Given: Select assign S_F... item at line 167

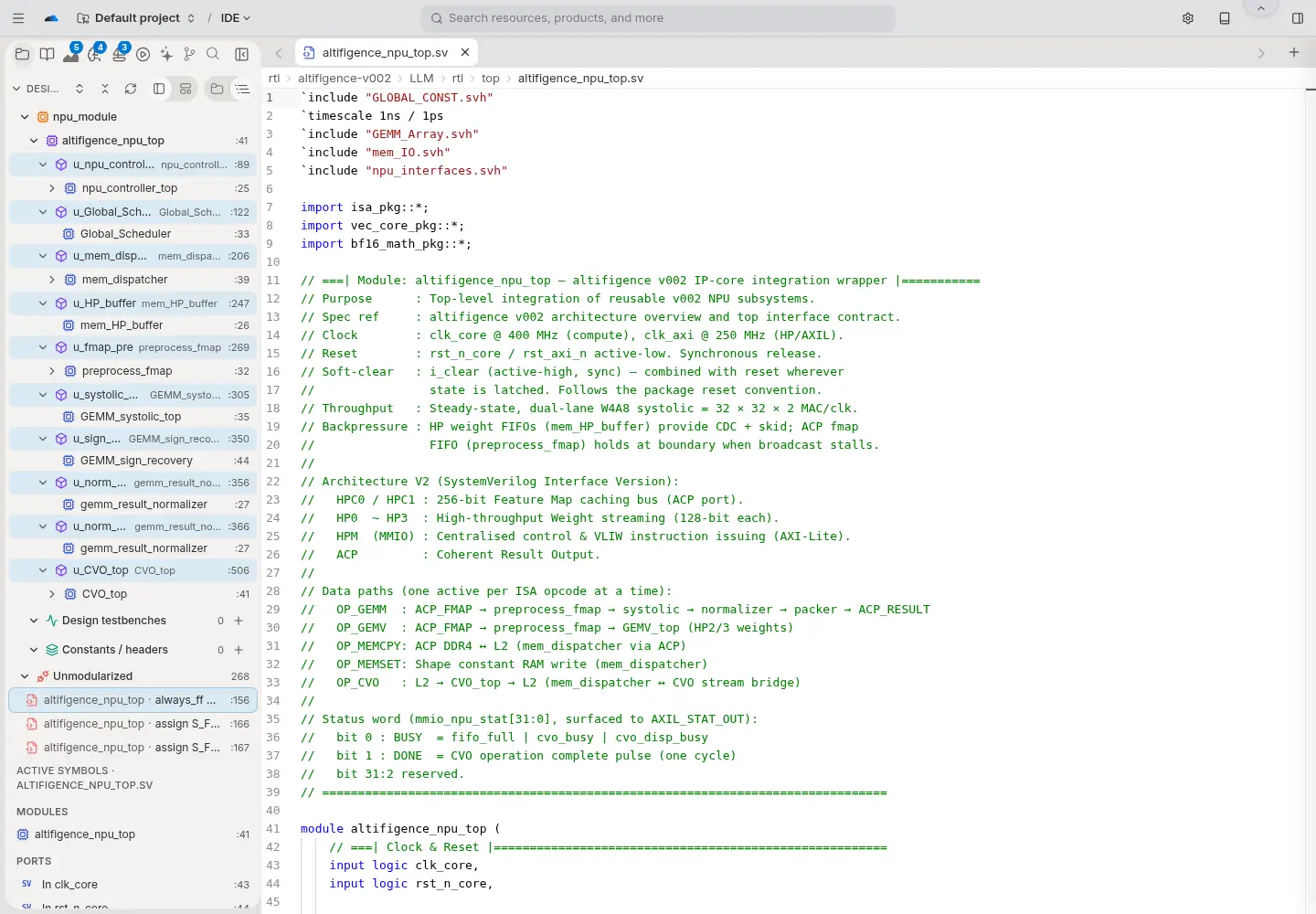Looking at the screenshot, I should 133,748.
